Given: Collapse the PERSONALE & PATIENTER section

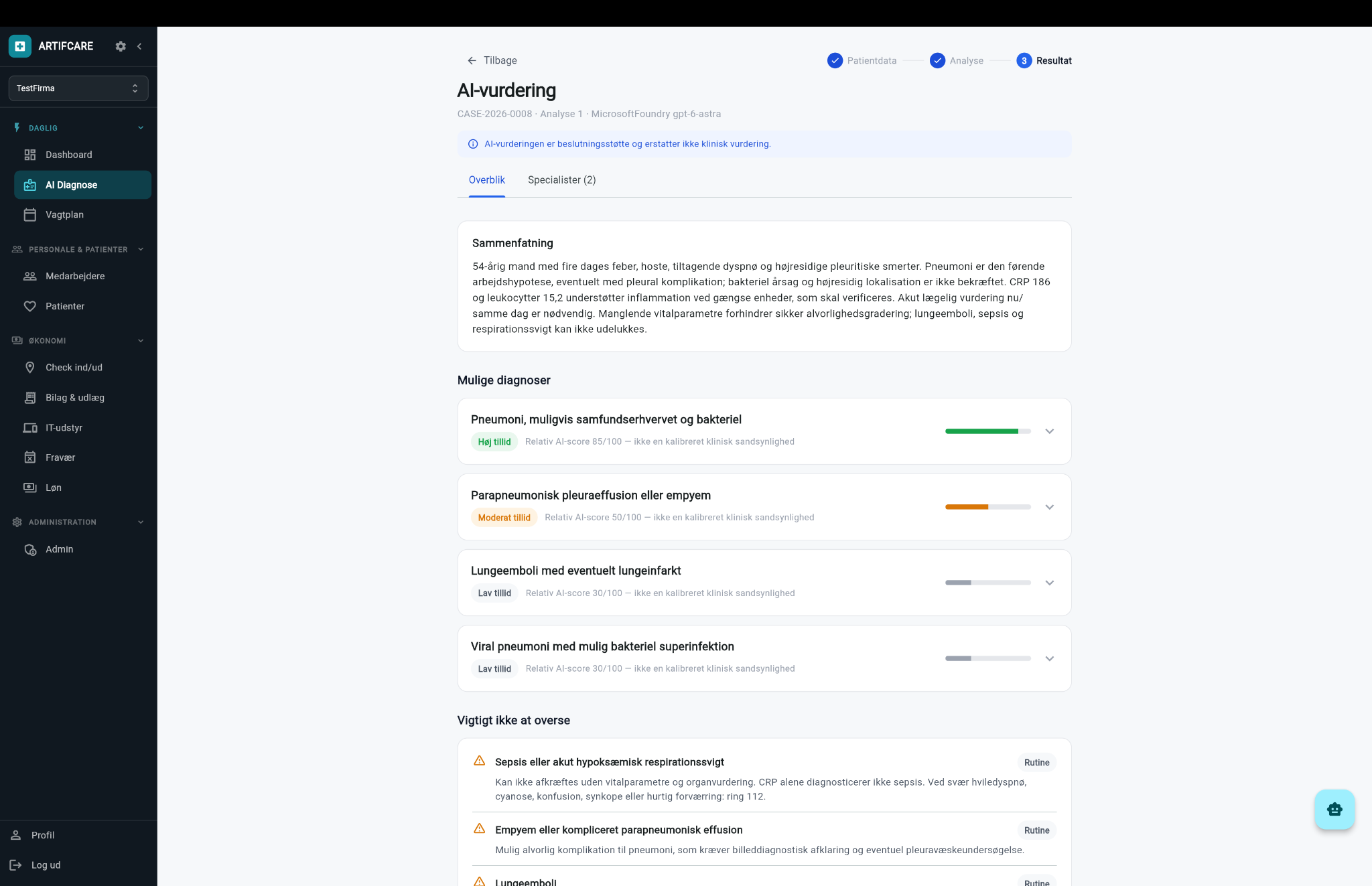Looking at the screenshot, I should click(141, 249).
